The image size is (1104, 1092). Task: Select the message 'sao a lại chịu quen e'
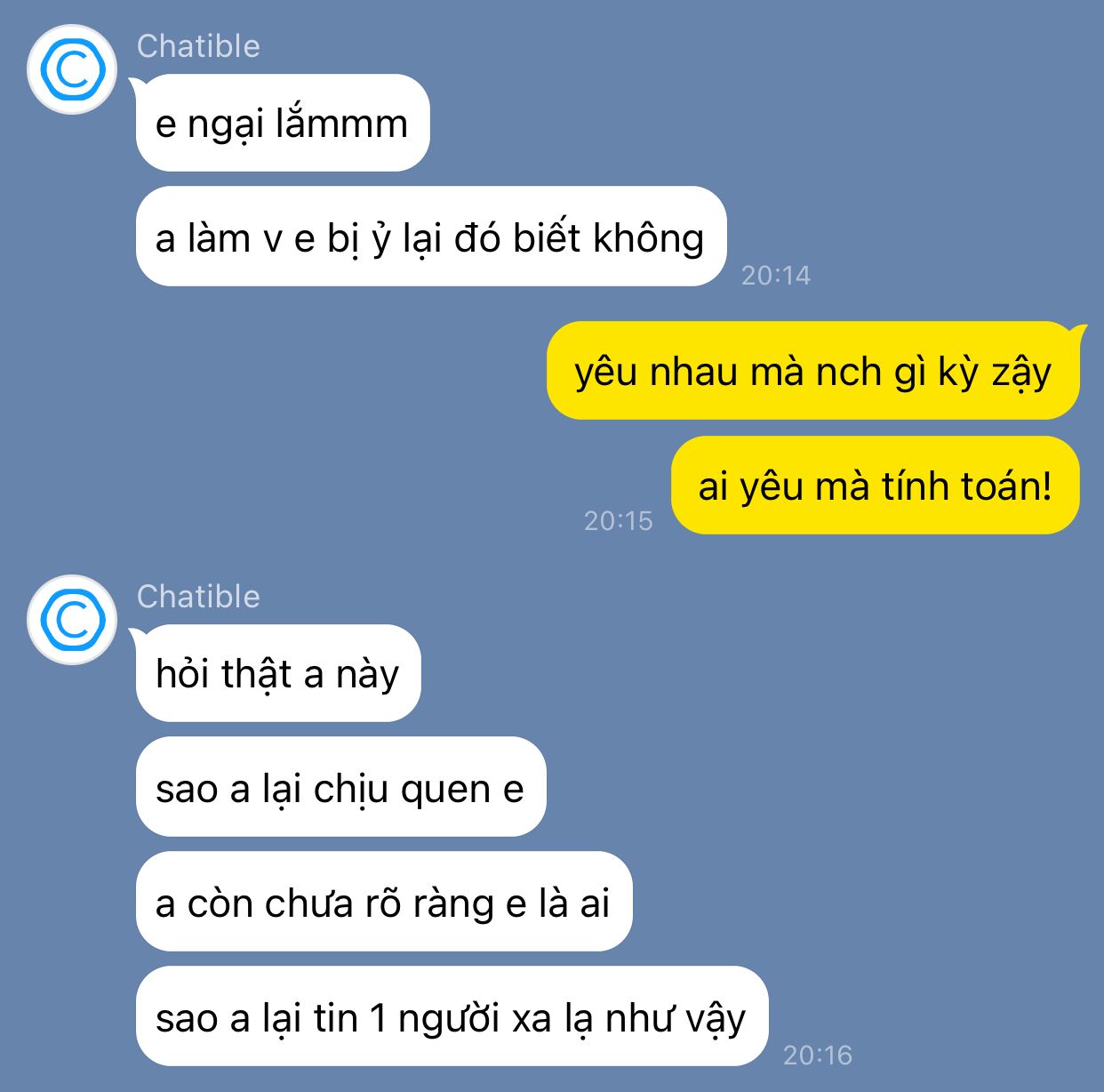tap(340, 787)
